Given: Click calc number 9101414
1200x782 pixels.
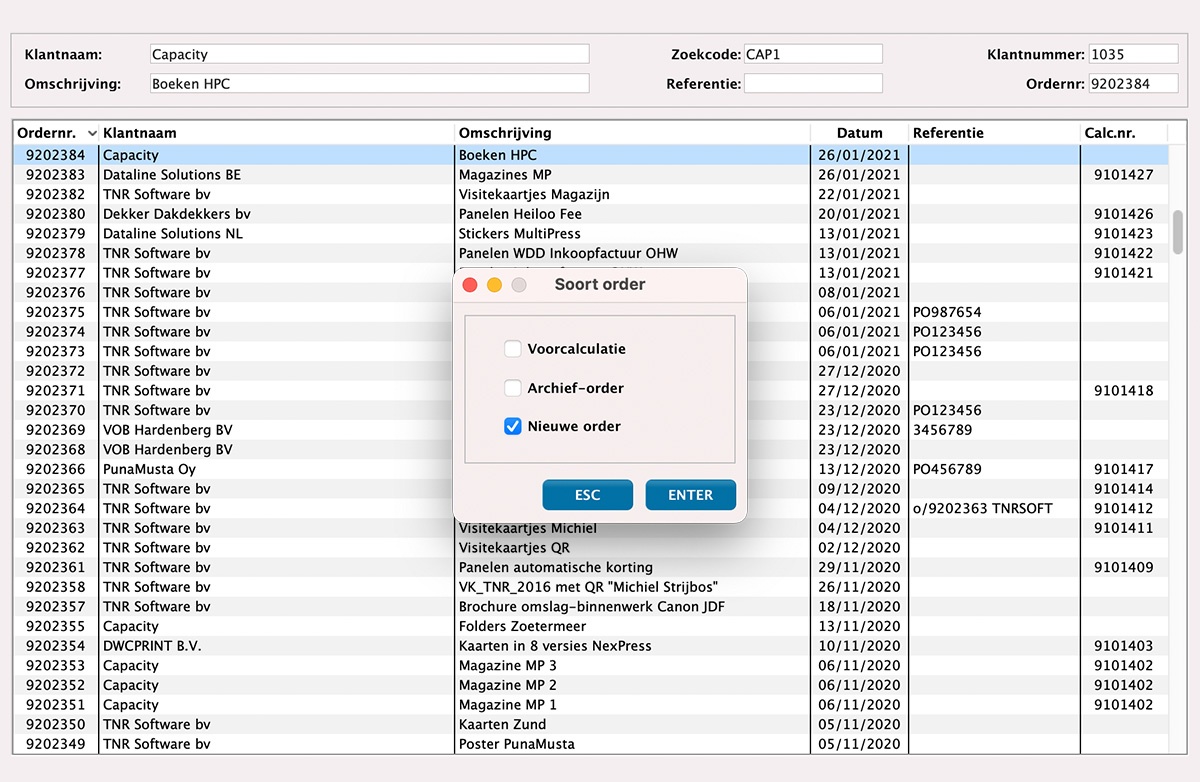Looking at the screenshot, I should coord(1123,489).
